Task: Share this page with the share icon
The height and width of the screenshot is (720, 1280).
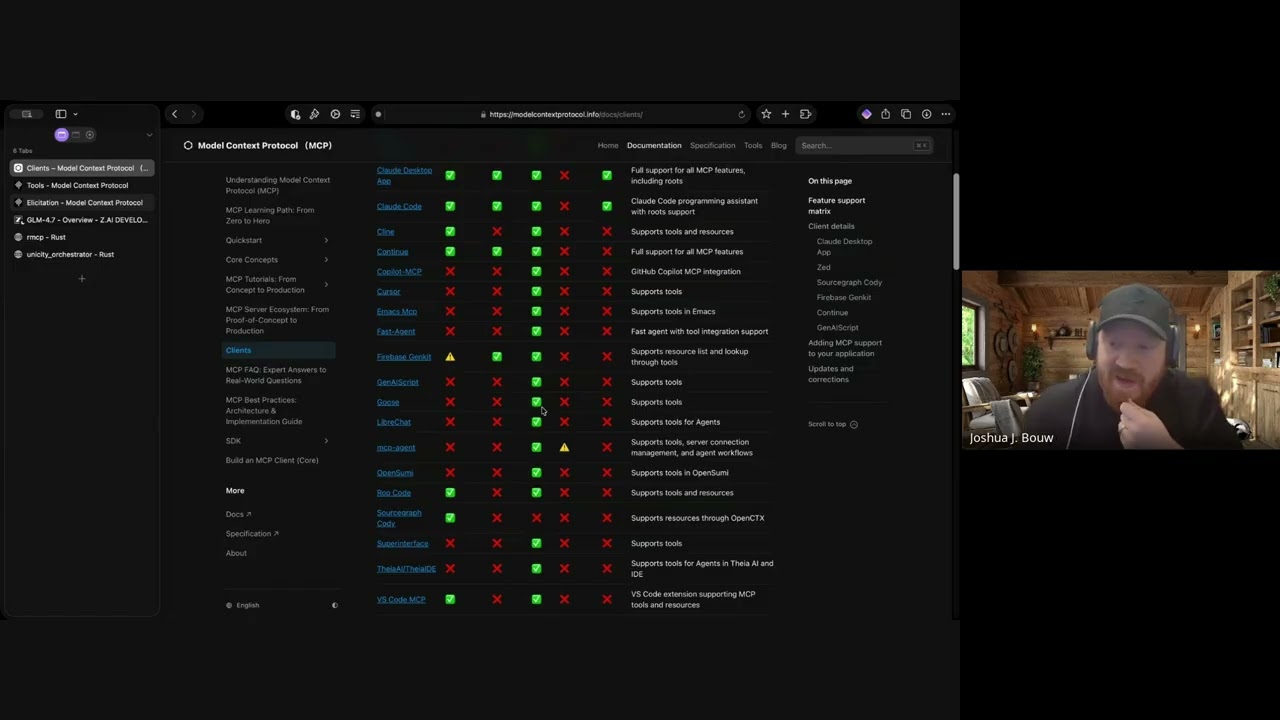Action: pos(885,114)
